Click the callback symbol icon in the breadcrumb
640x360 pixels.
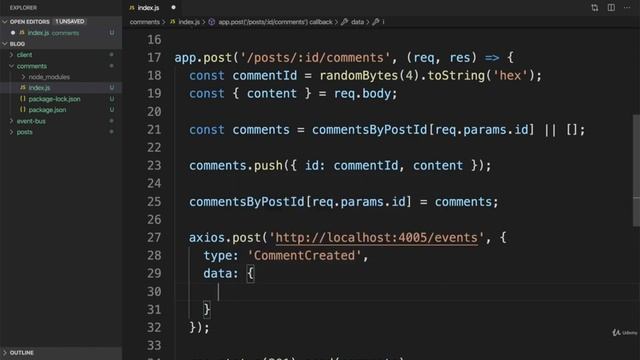(211, 22)
